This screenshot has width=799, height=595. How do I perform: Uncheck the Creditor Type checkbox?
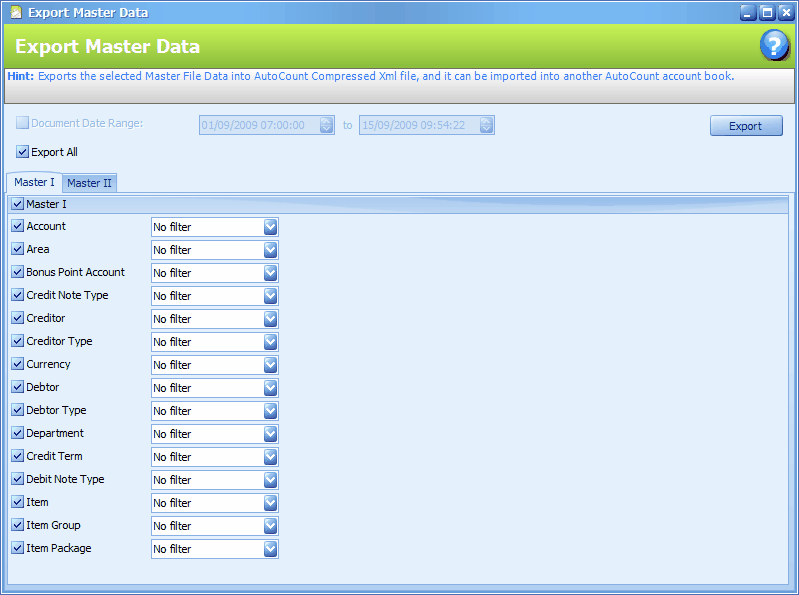17,340
